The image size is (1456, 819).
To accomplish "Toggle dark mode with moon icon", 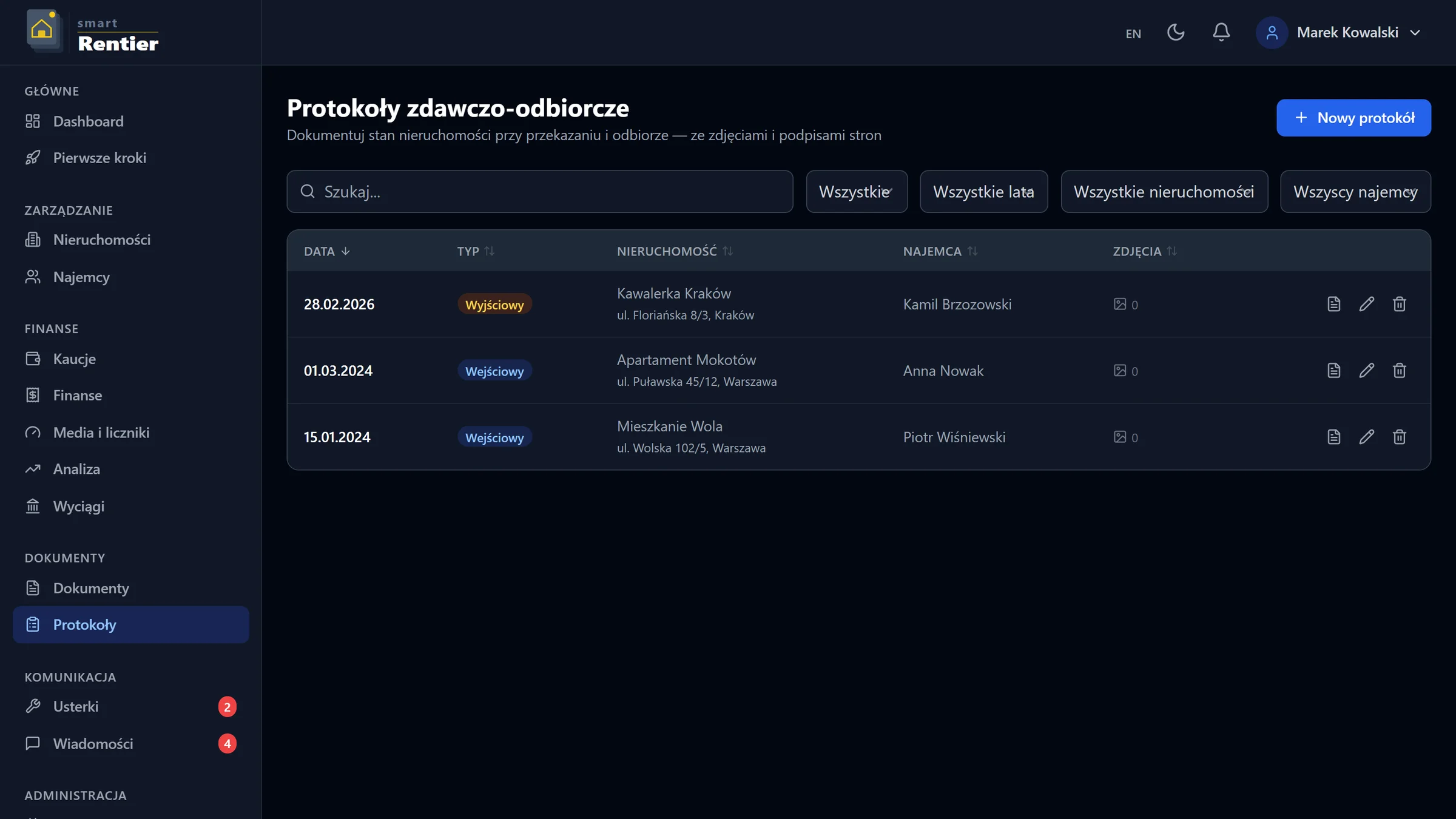I will pos(1176,32).
